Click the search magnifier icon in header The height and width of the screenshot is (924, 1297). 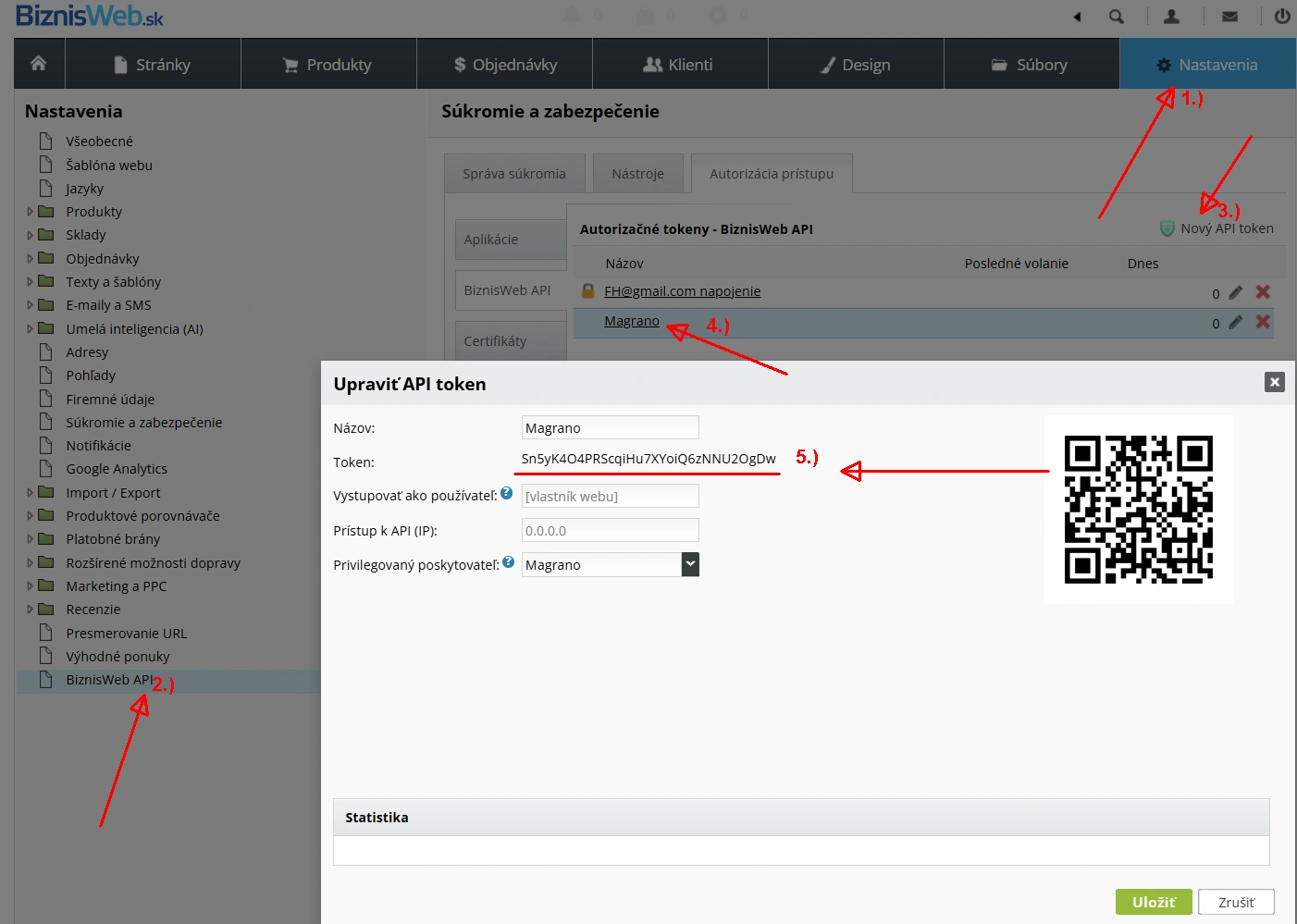click(1117, 17)
